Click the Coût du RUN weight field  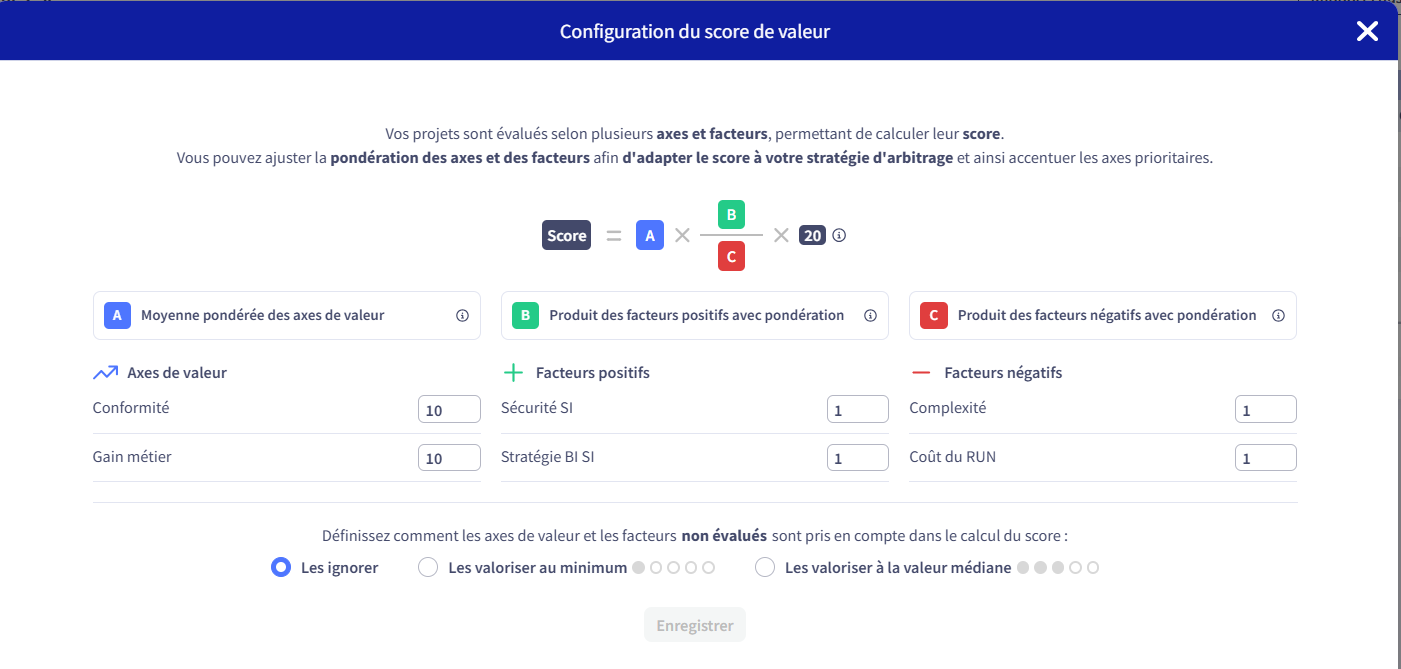[1265, 458]
